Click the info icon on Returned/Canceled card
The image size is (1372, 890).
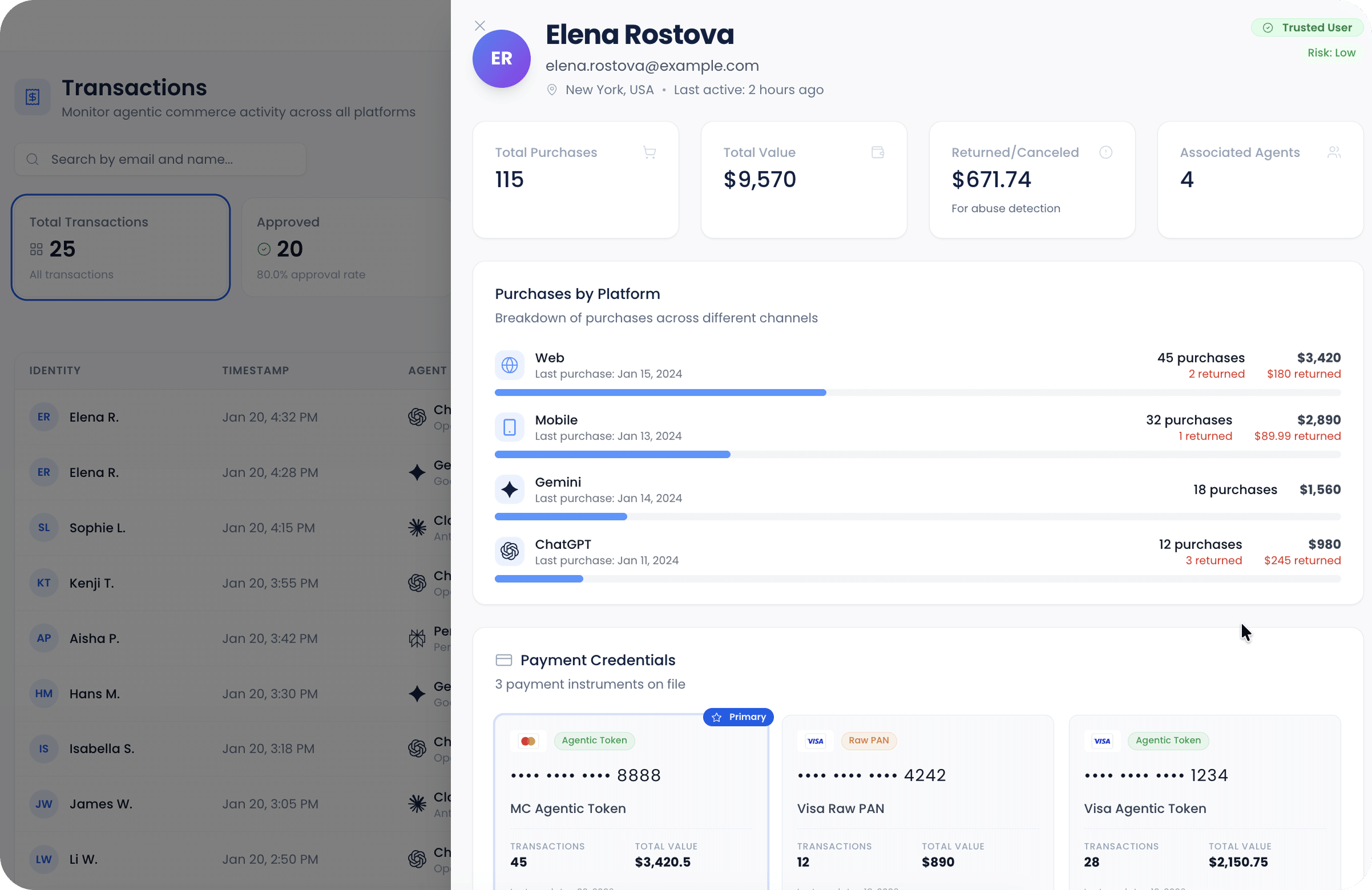click(1105, 152)
